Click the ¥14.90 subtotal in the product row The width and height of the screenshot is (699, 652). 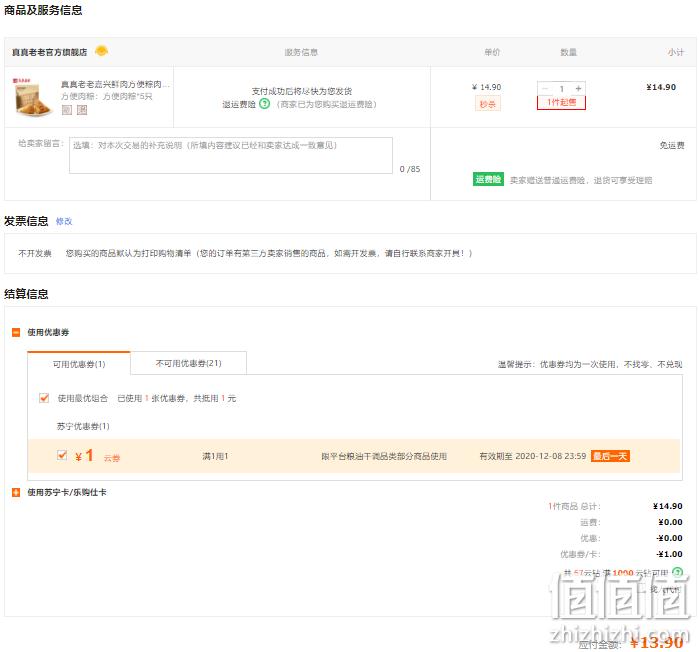click(661, 87)
